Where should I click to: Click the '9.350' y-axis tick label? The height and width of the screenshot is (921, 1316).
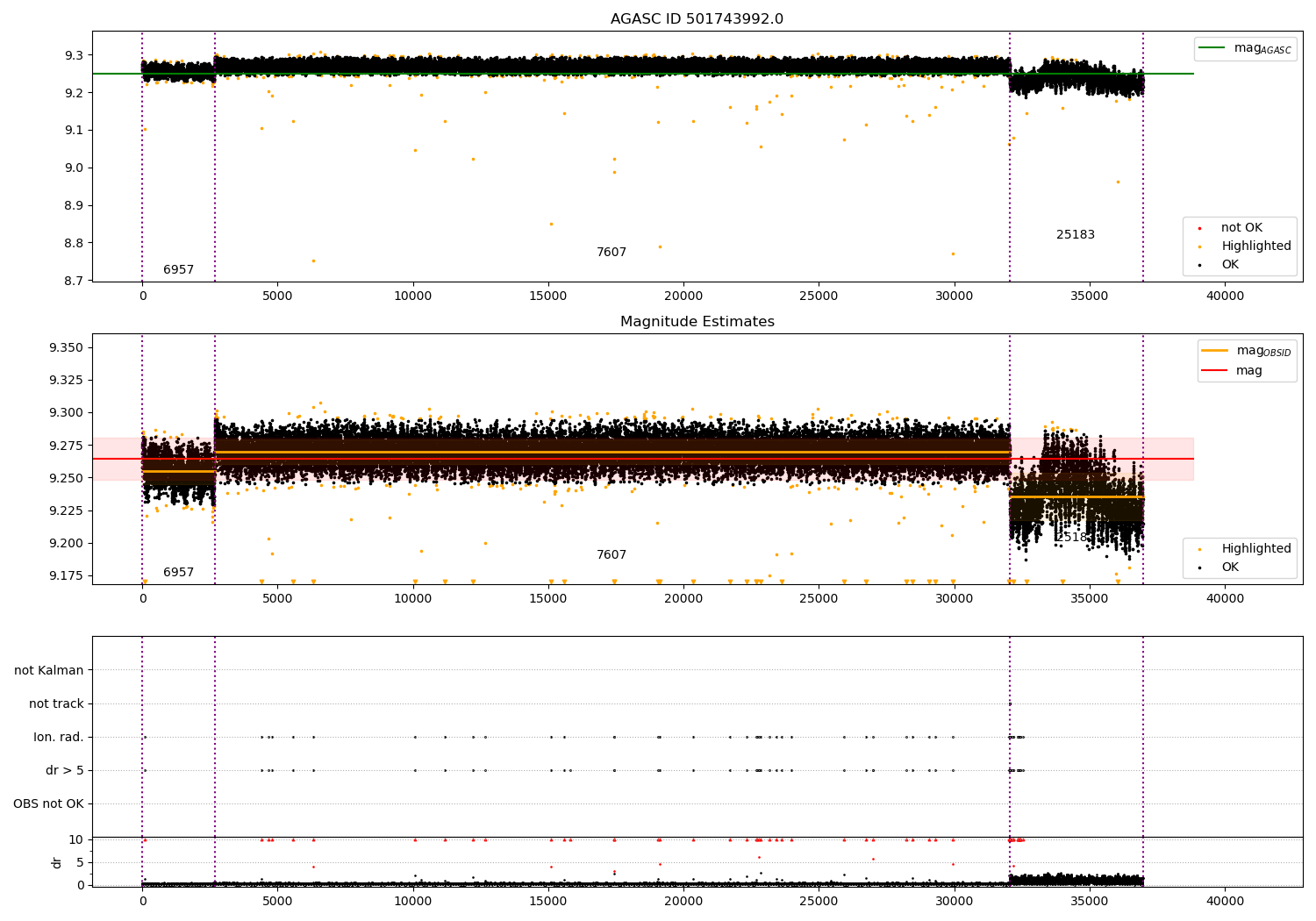tap(67, 348)
